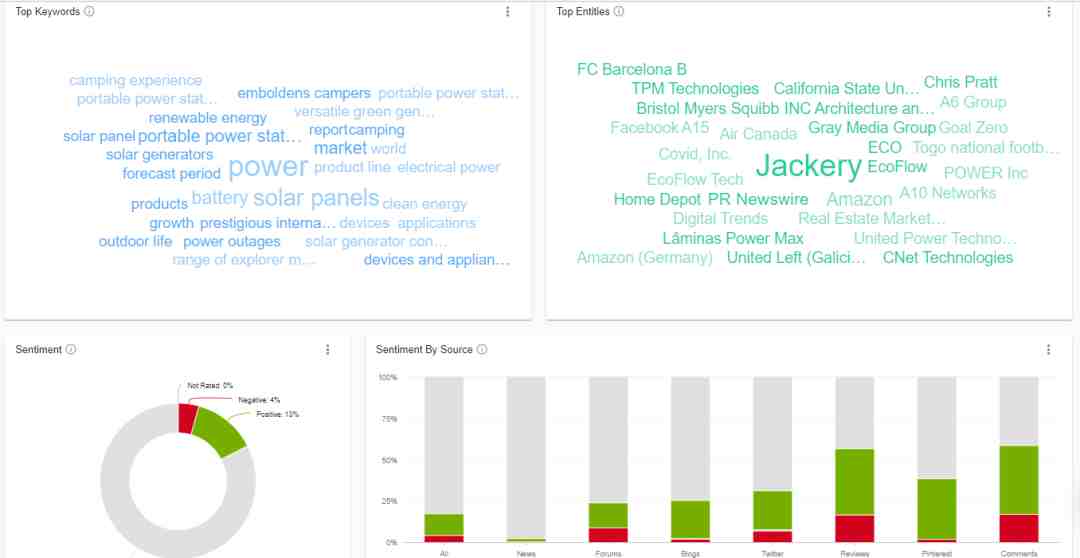Viewport: 1080px width, 558px height.
Task: Select 'power outages' keyword
Action: tap(231, 242)
